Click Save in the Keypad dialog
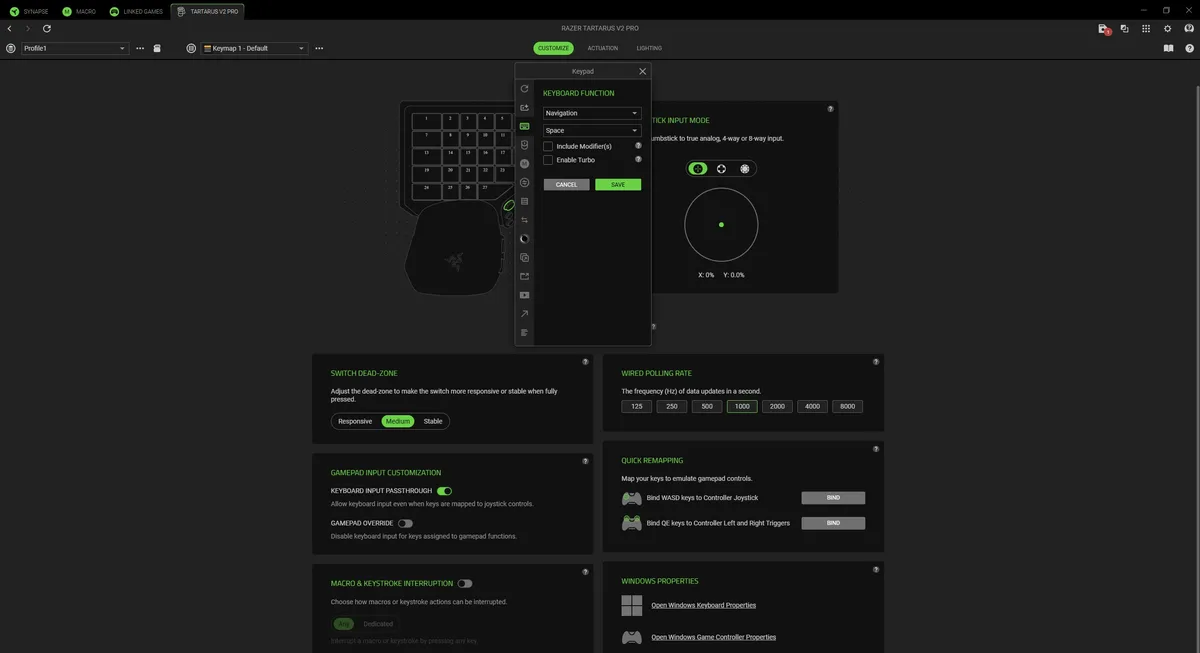The height and width of the screenshot is (653, 1200). [618, 185]
